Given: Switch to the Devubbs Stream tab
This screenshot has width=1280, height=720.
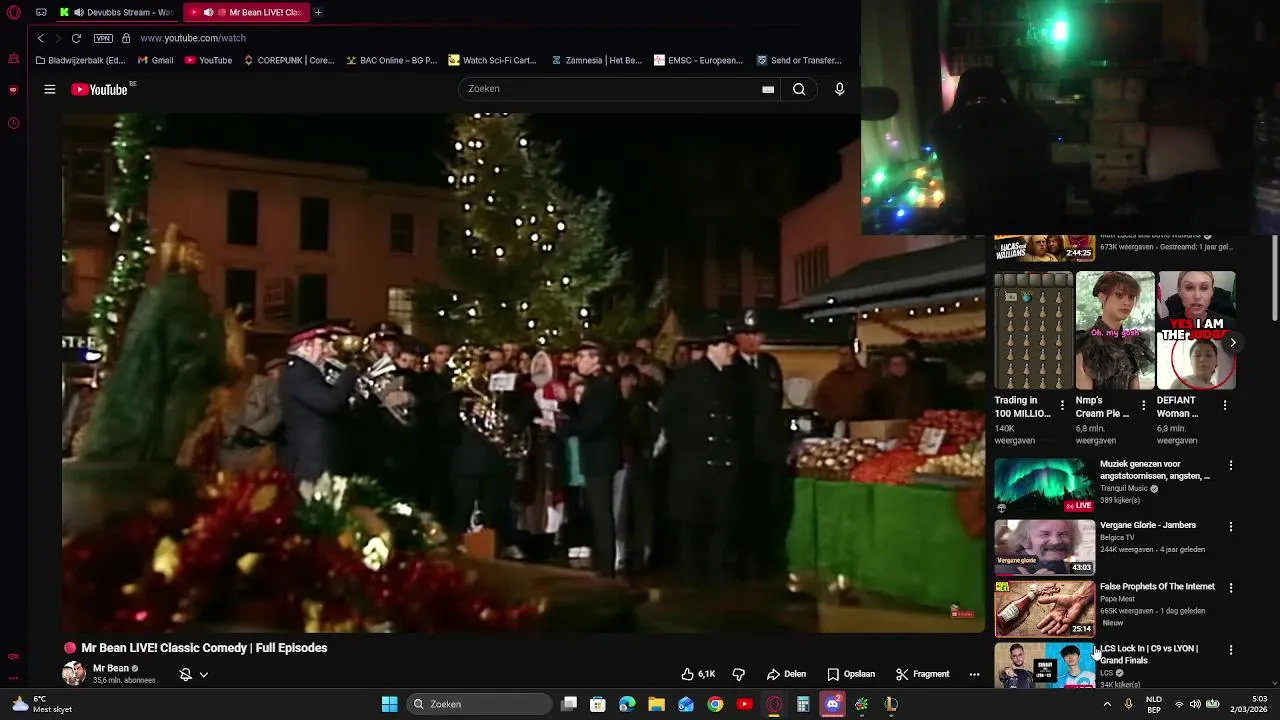Looking at the screenshot, I should pyautogui.click(x=116, y=12).
